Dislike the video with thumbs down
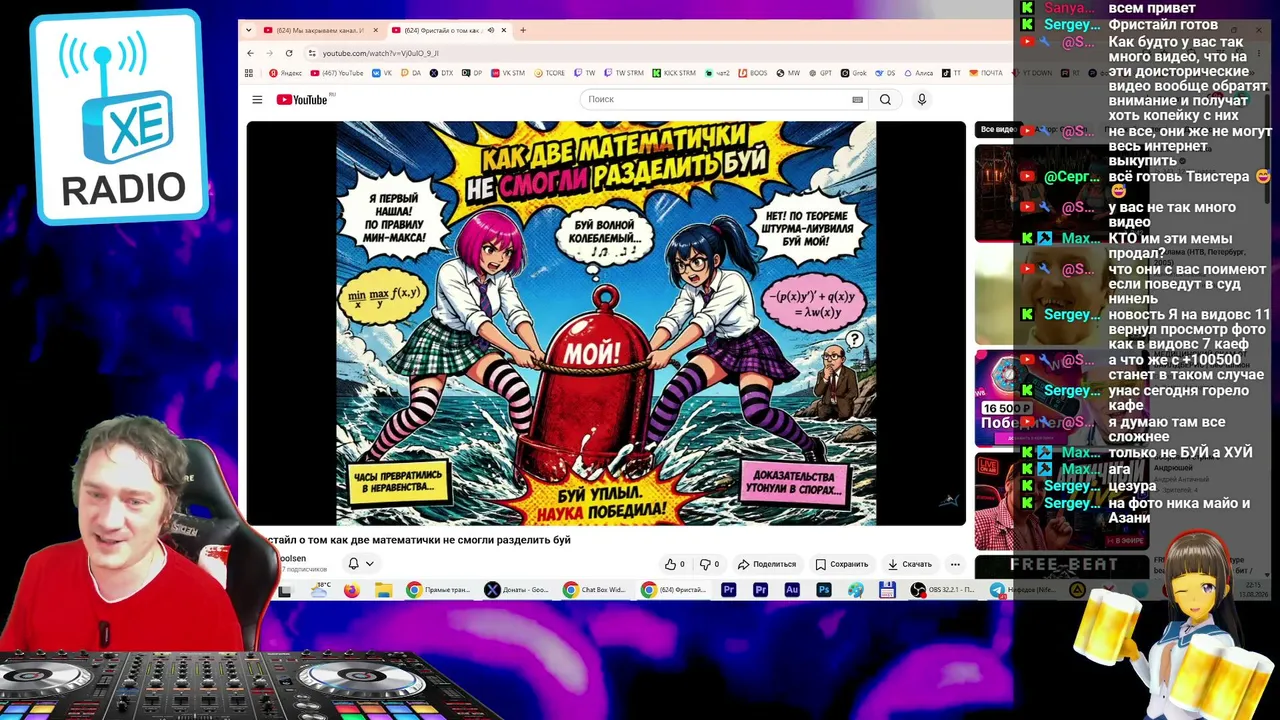The width and height of the screenshot is (1280, 720). pyautogui.click(x=709, y=564)
